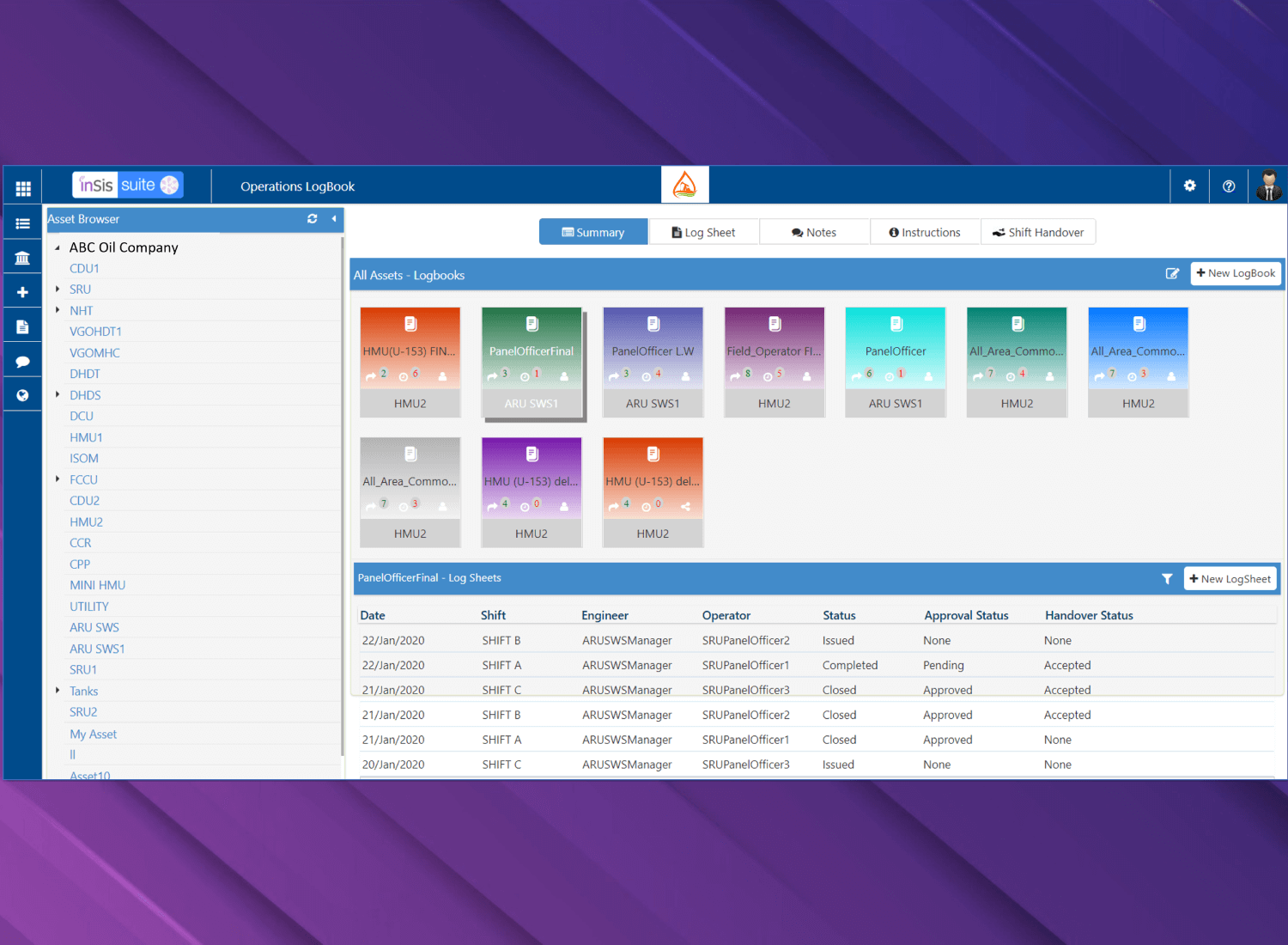The height and width of the screenshot is (945, 1288).
Task: Expand the SRU tree node
Action: click(x=58, y=290)
